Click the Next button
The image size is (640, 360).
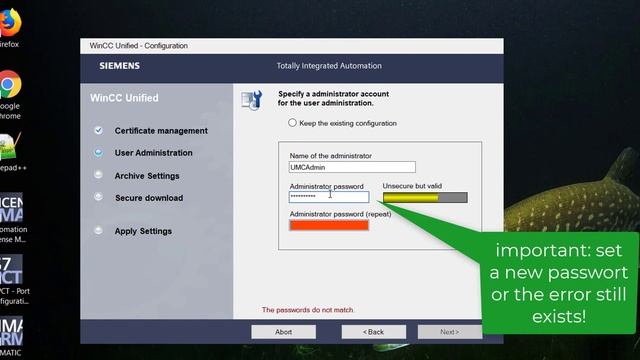coord(449,332)
